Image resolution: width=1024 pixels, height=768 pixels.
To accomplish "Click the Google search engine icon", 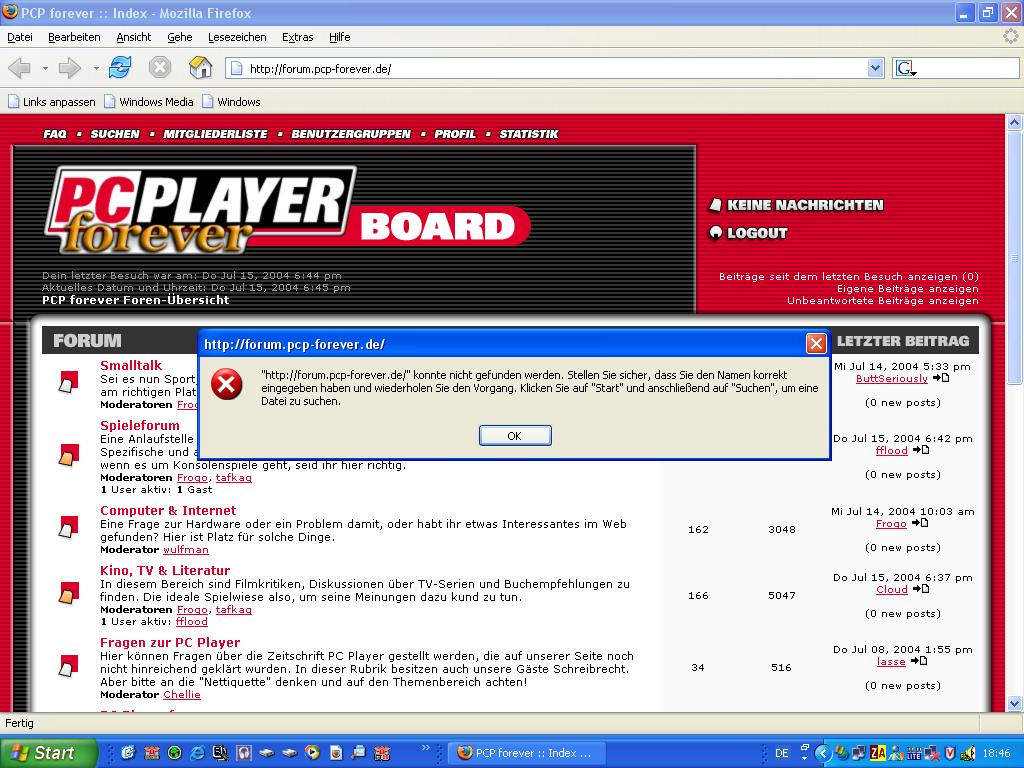I will [906, 68].
